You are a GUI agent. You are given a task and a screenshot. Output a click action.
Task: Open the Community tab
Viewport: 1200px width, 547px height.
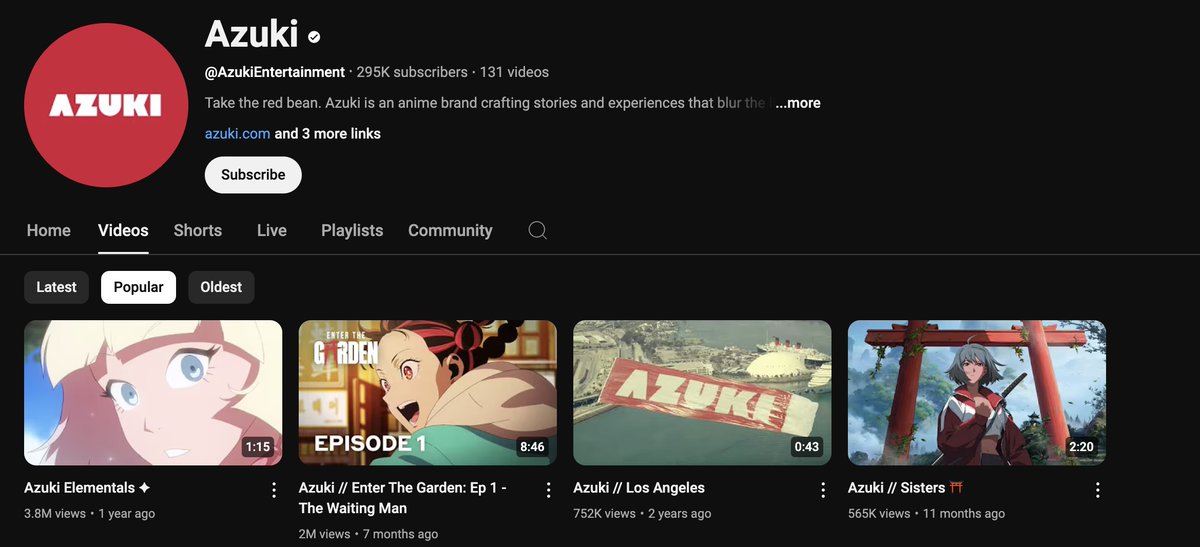click(x=450, y=230)
